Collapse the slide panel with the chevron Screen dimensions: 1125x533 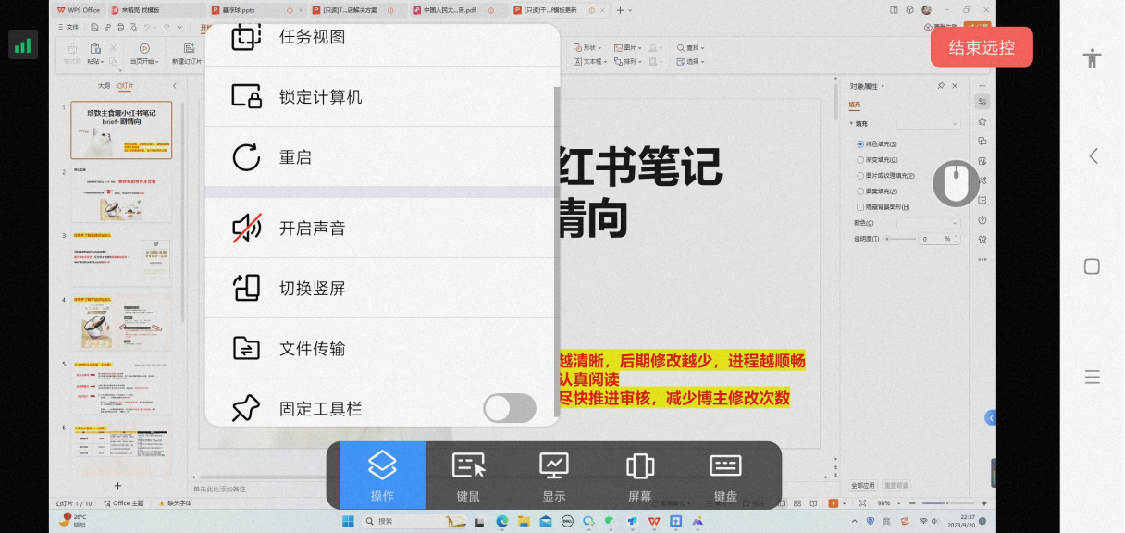click(x=174, y=85)
